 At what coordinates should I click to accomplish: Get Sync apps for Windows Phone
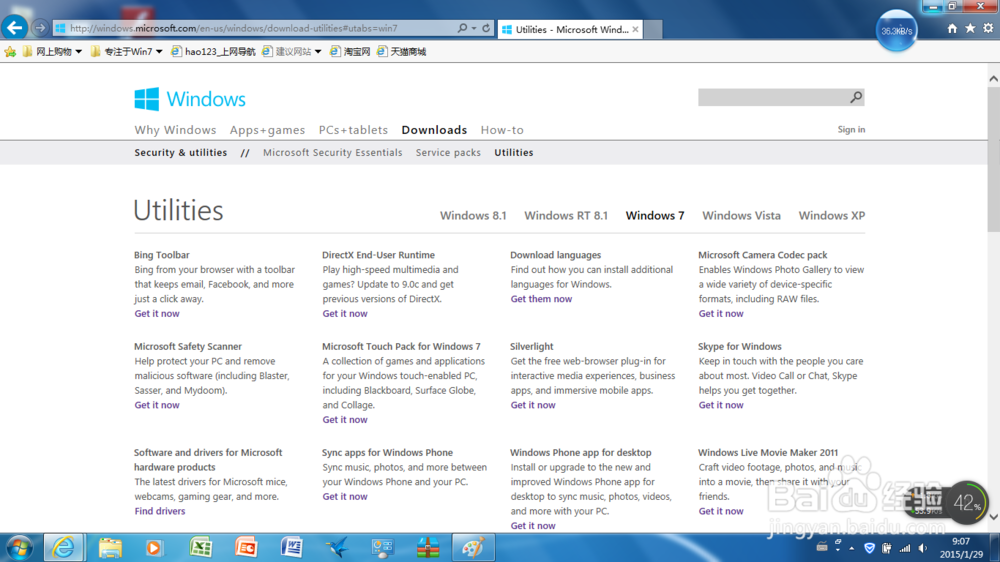coord(345,496)
